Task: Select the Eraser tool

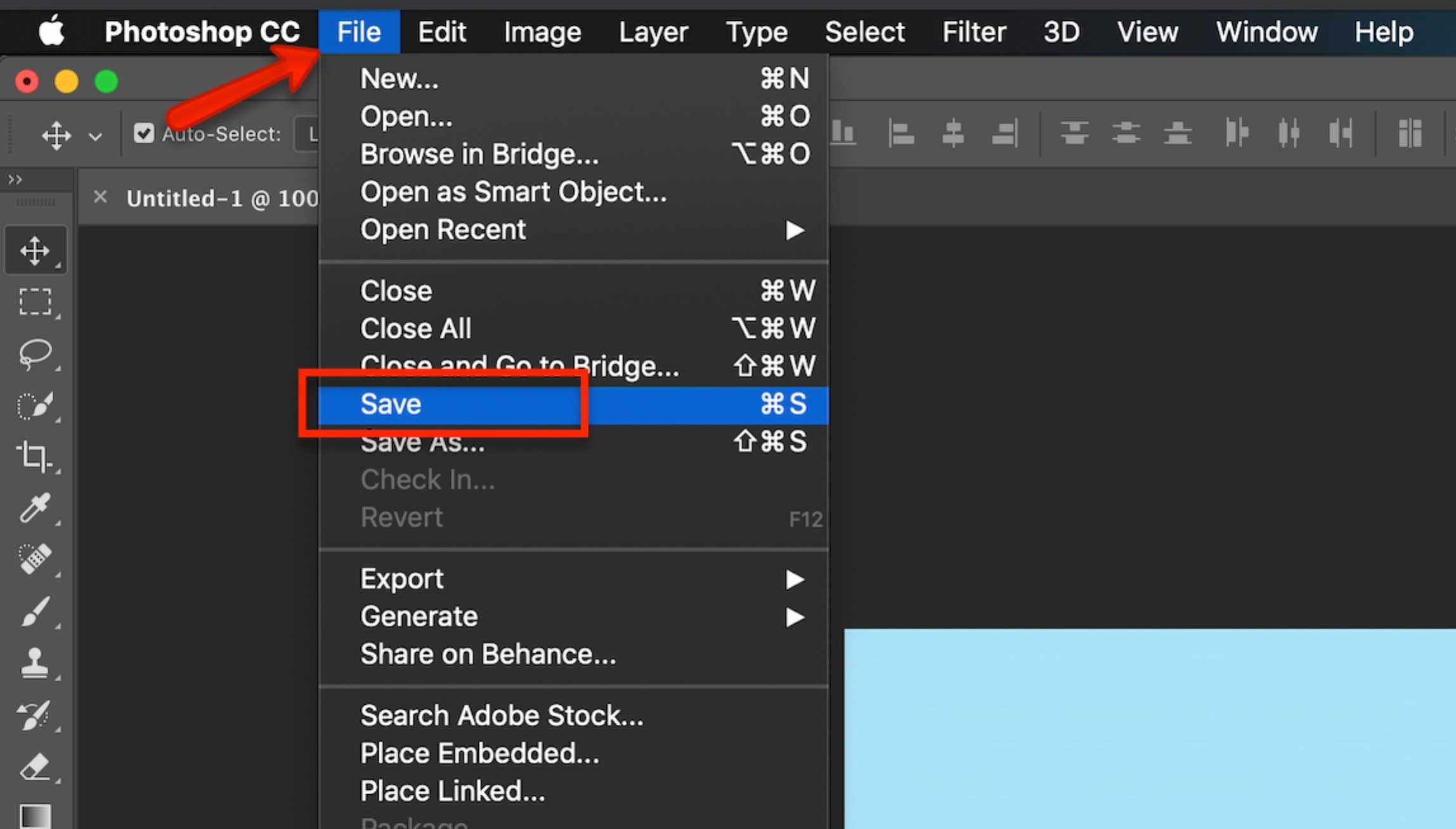Action: [36, 767]
